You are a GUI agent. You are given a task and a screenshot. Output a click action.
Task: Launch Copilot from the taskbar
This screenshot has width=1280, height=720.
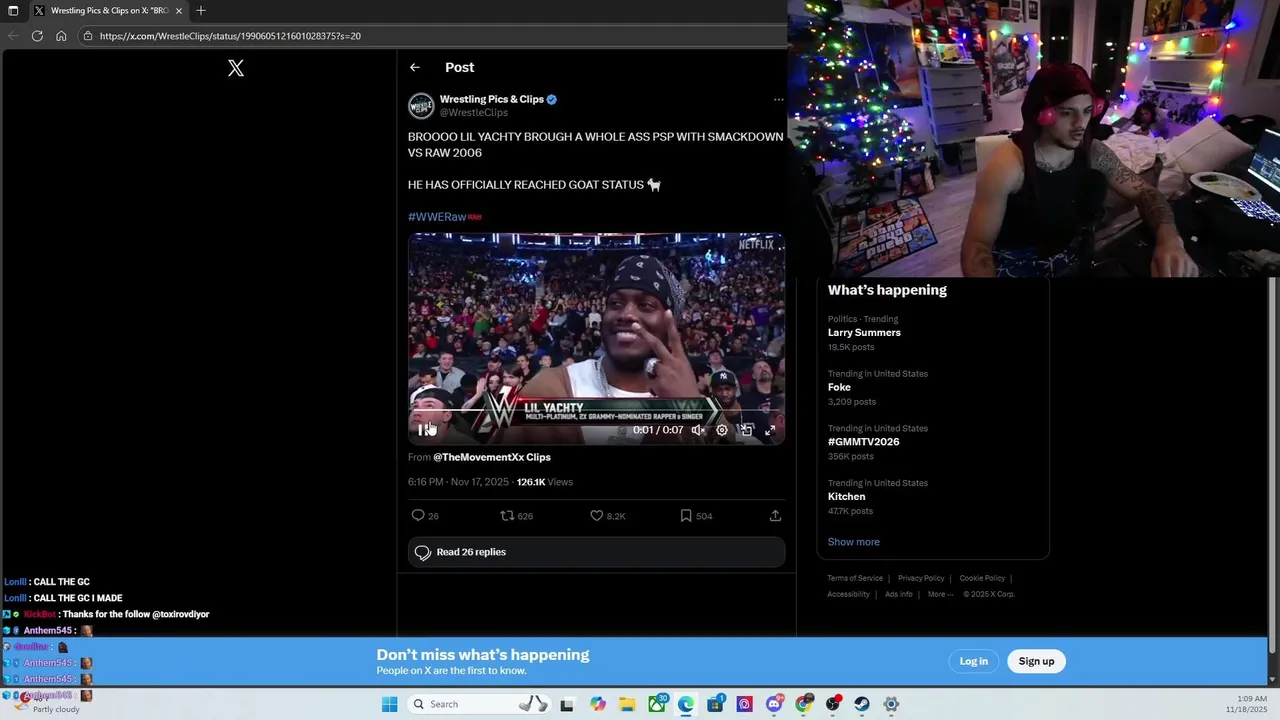pos(598,704)
